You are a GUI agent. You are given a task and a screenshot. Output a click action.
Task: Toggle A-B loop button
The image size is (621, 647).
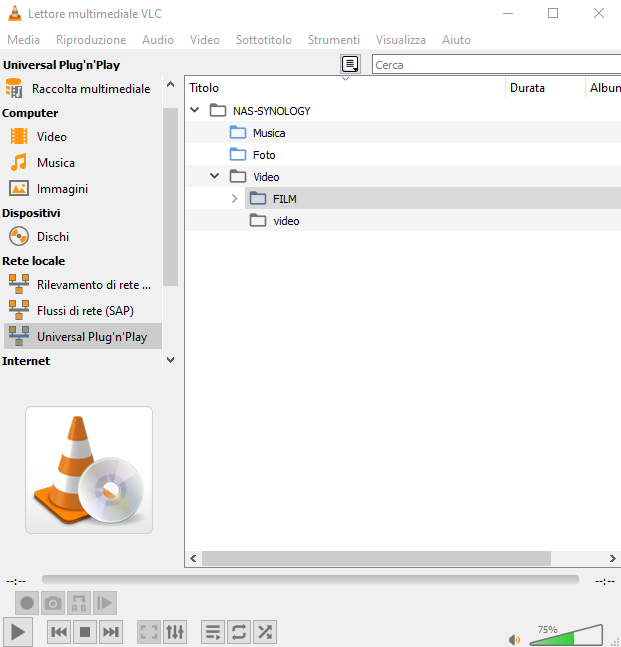click(79, 603)
